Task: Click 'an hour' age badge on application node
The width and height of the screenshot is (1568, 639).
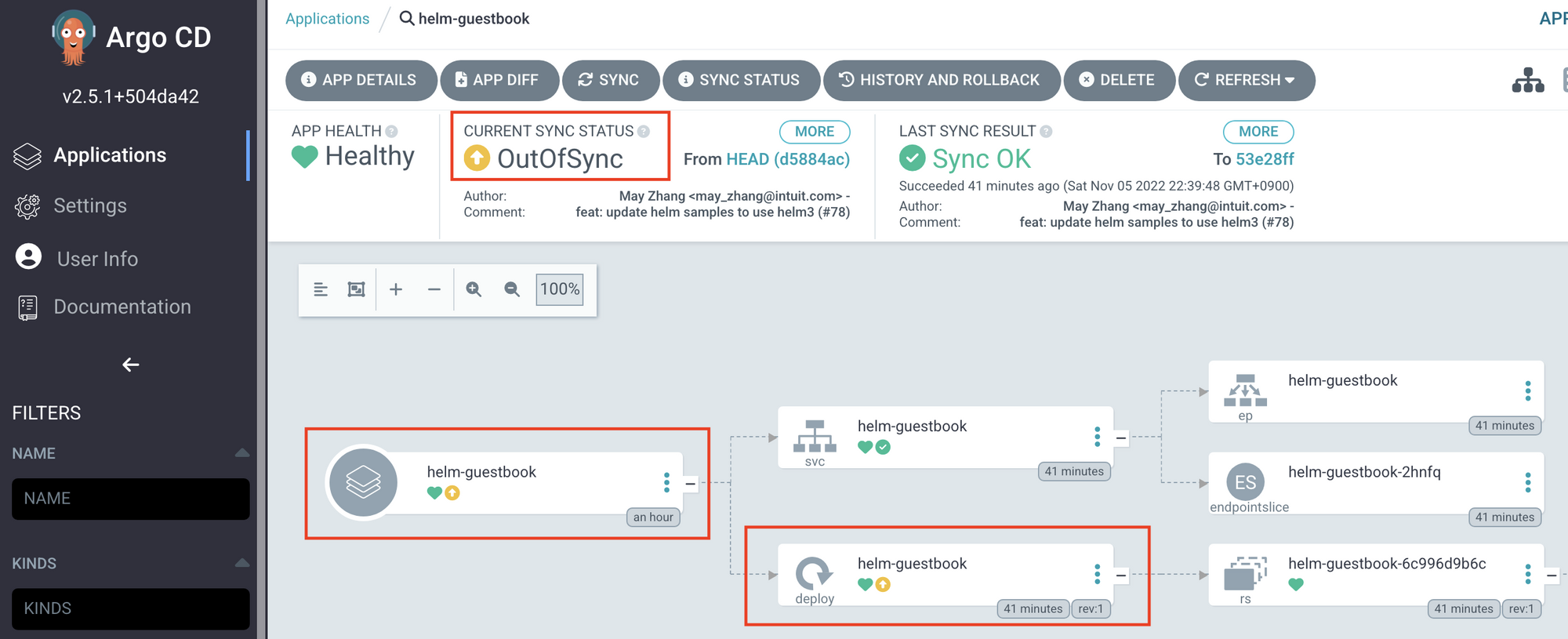Action: (x=653, y=517)
